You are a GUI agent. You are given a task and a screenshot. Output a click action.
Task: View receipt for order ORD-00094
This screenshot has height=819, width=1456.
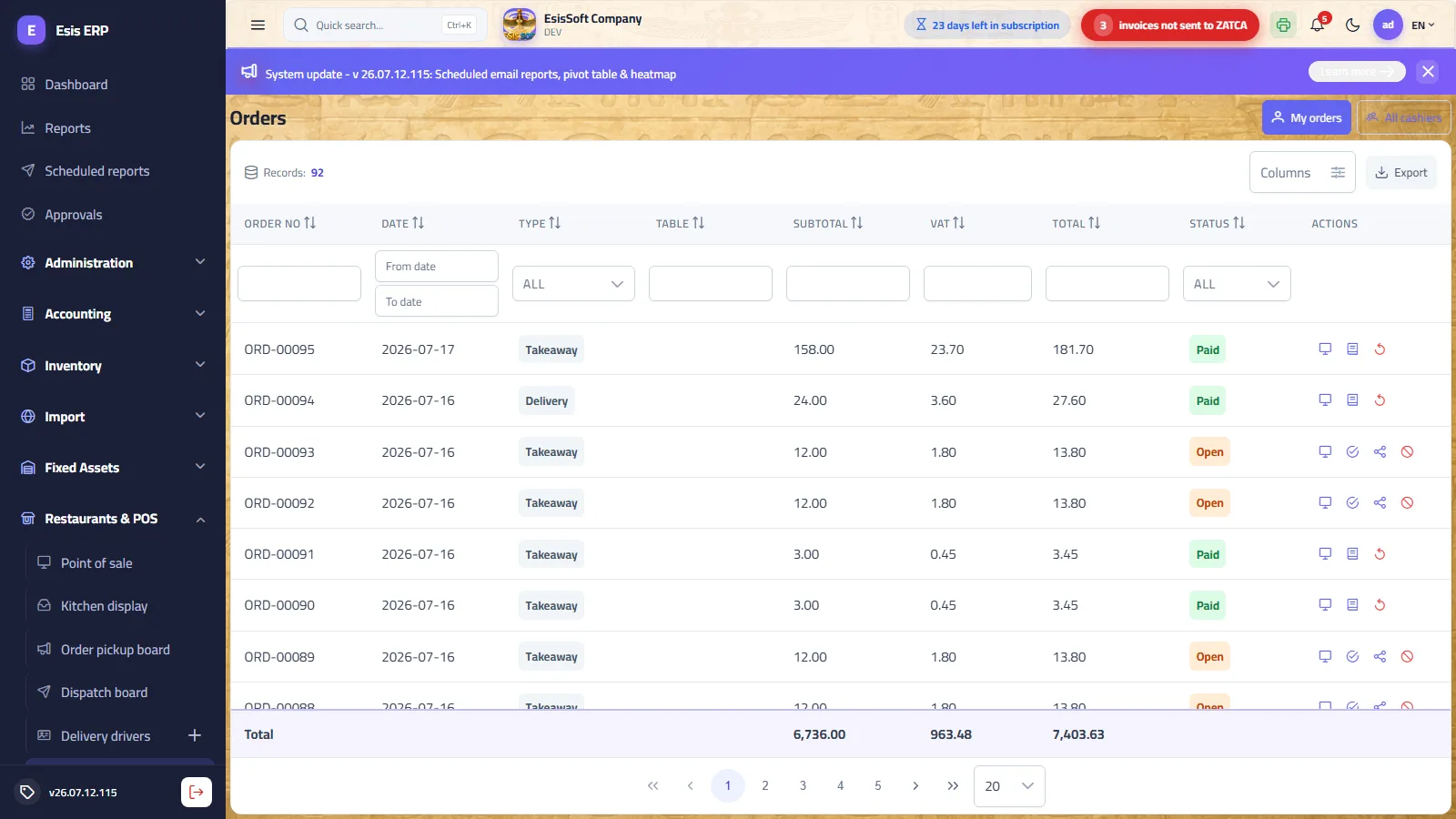coord(1352,400)
